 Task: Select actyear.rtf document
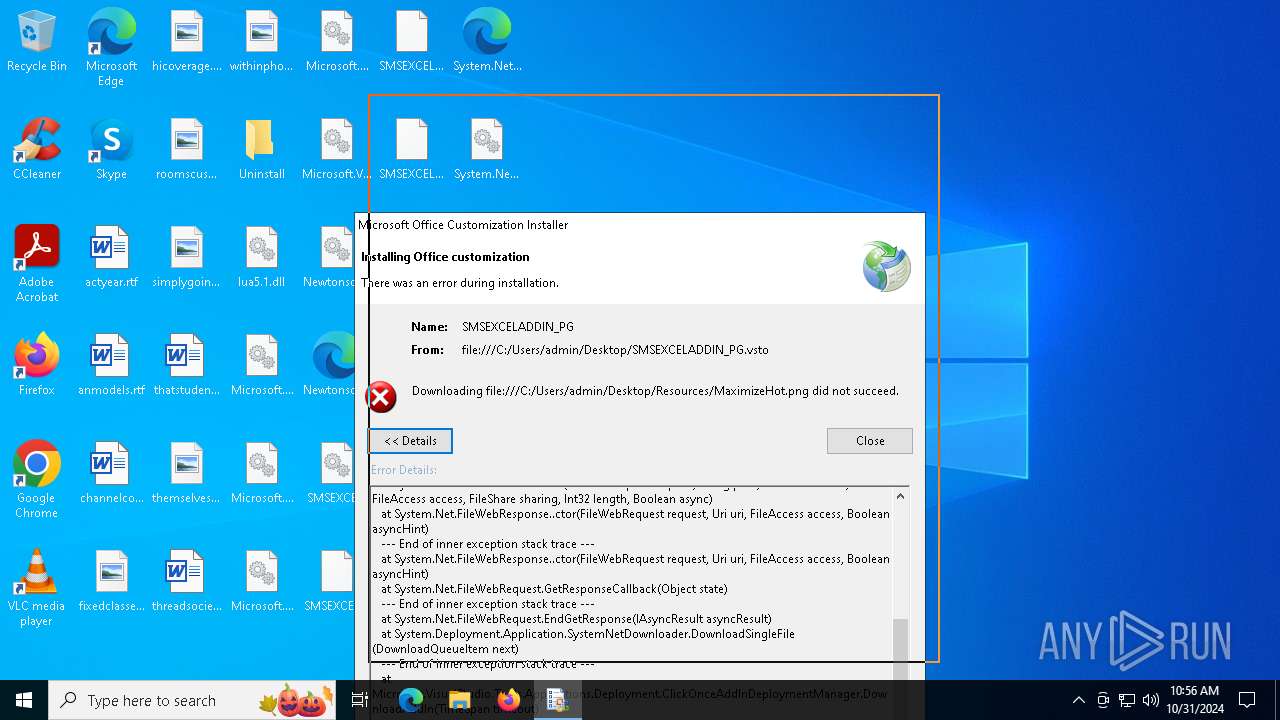(x=111, y=258)
